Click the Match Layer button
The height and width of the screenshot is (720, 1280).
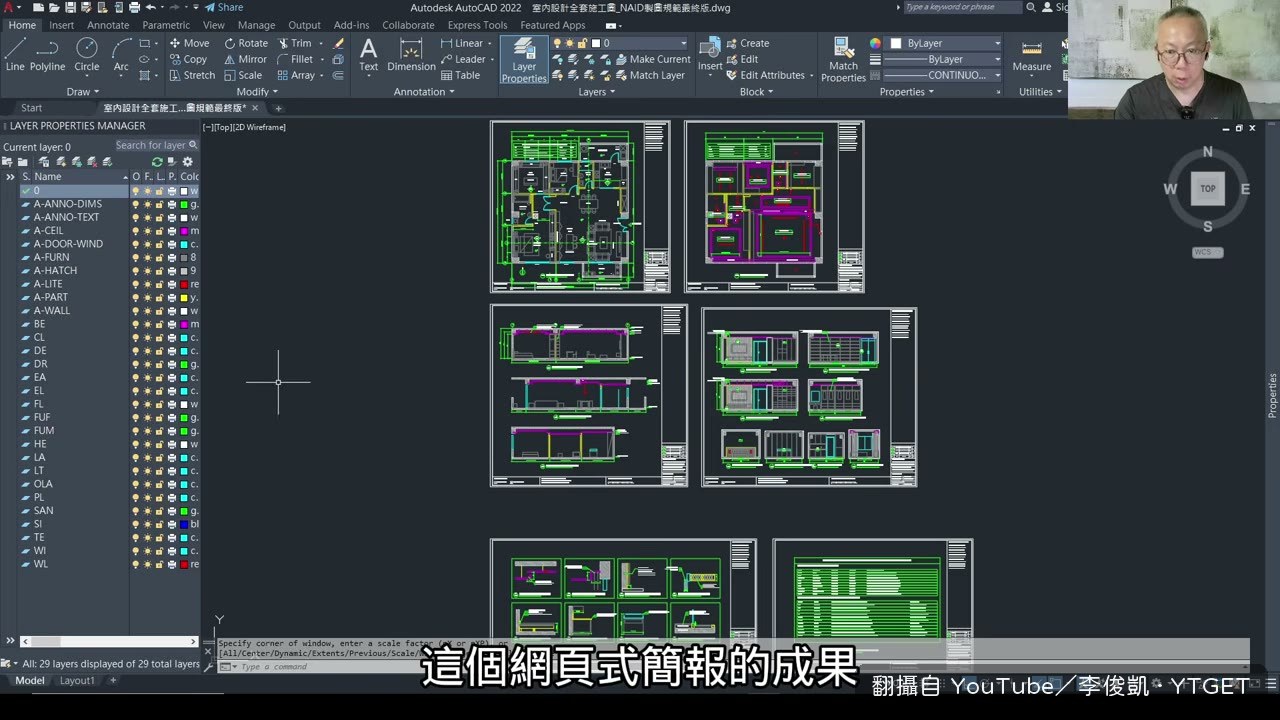click(649, 75)
